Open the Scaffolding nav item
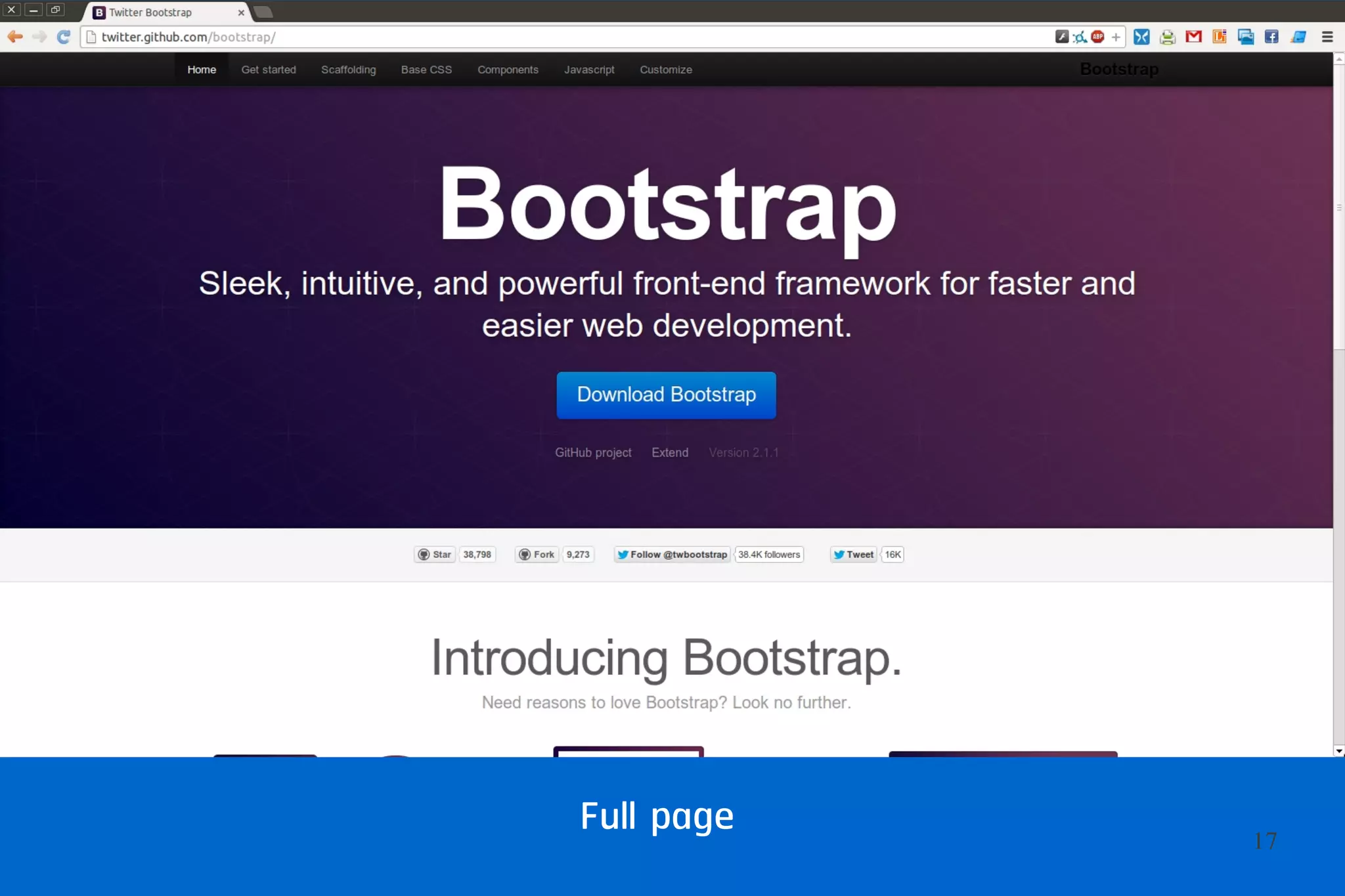Screen dimensions: 1345x896 (348, 70)
